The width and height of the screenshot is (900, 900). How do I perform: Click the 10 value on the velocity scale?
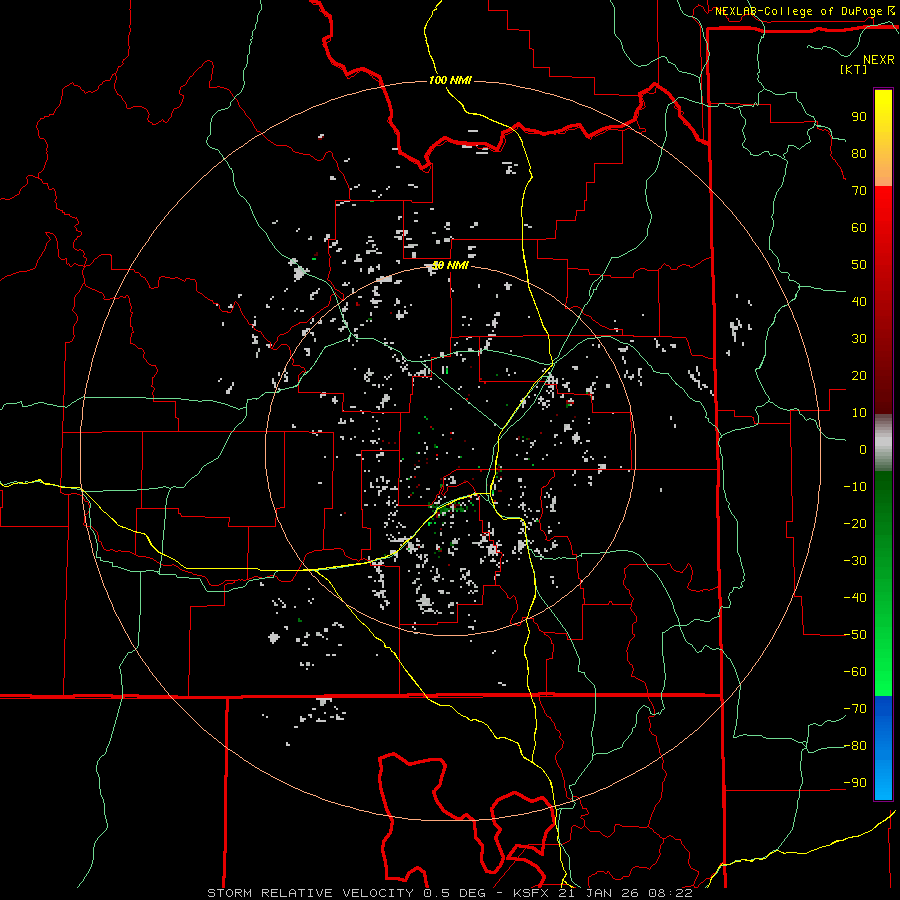coord(859,413)
